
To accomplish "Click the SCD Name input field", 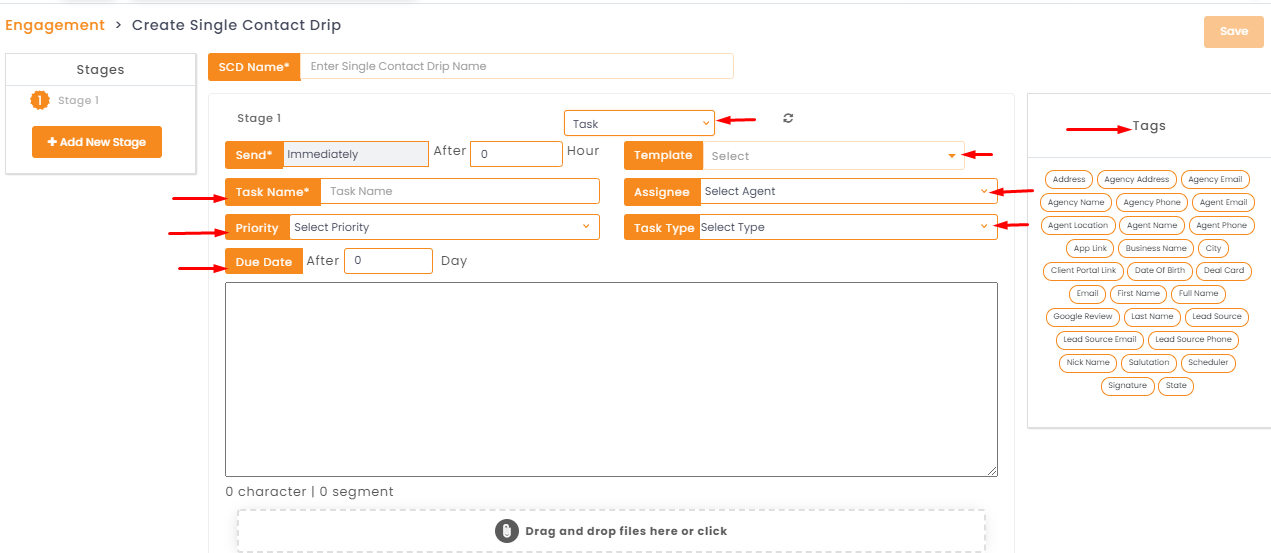I will (517, 66).
